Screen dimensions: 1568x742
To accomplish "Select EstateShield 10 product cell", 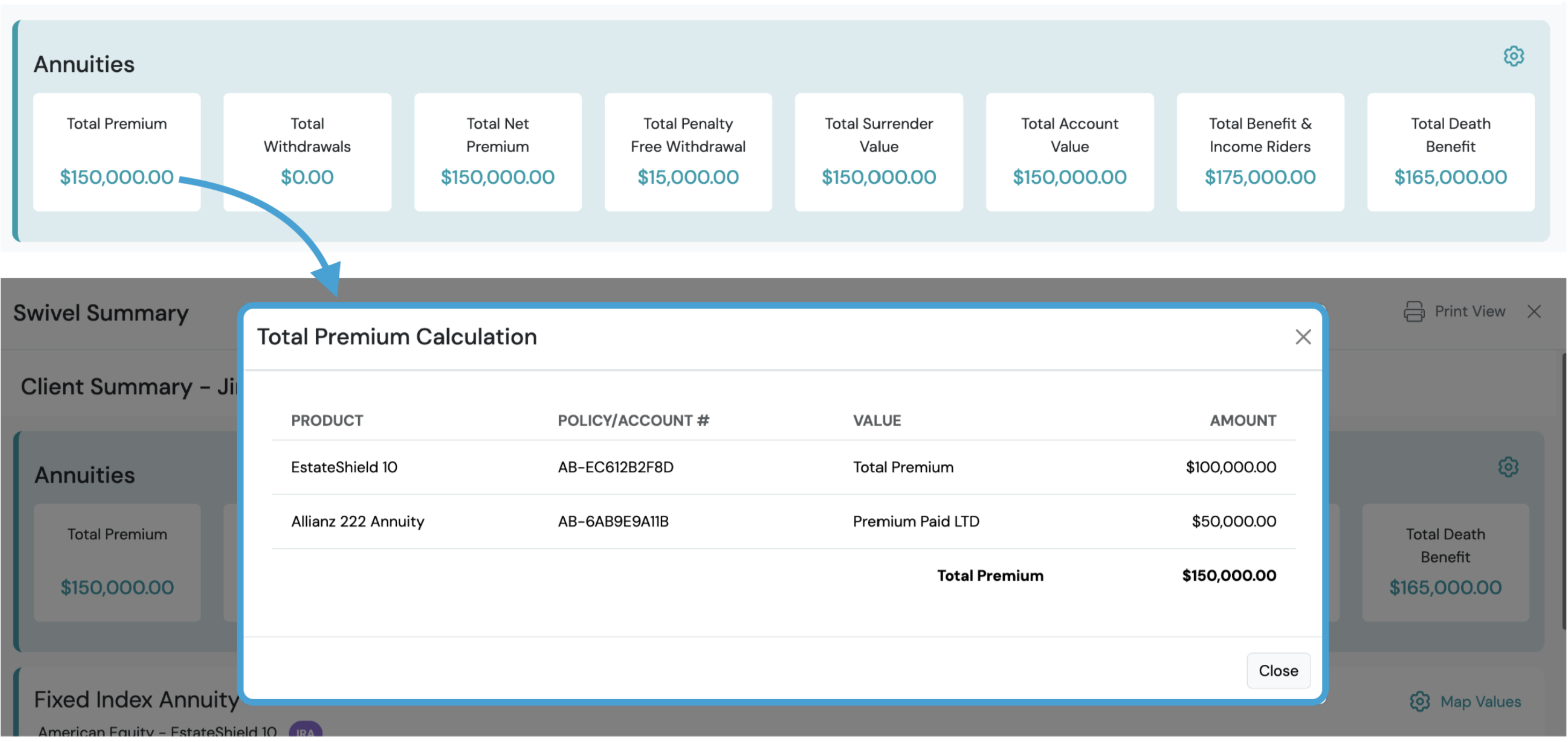I will pyautogui.click(x=344, y=467).
